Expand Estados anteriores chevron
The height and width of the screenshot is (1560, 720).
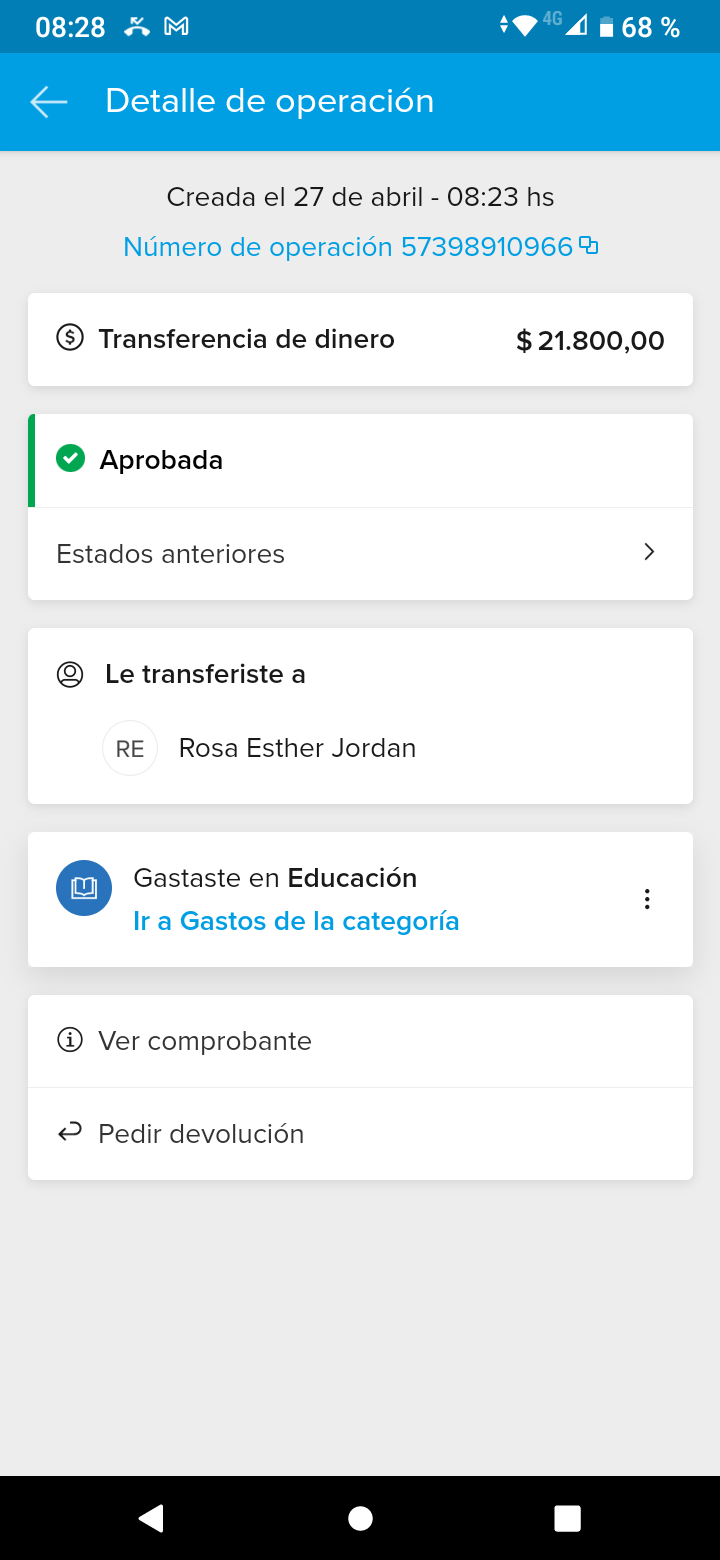(x=649, y=552)
